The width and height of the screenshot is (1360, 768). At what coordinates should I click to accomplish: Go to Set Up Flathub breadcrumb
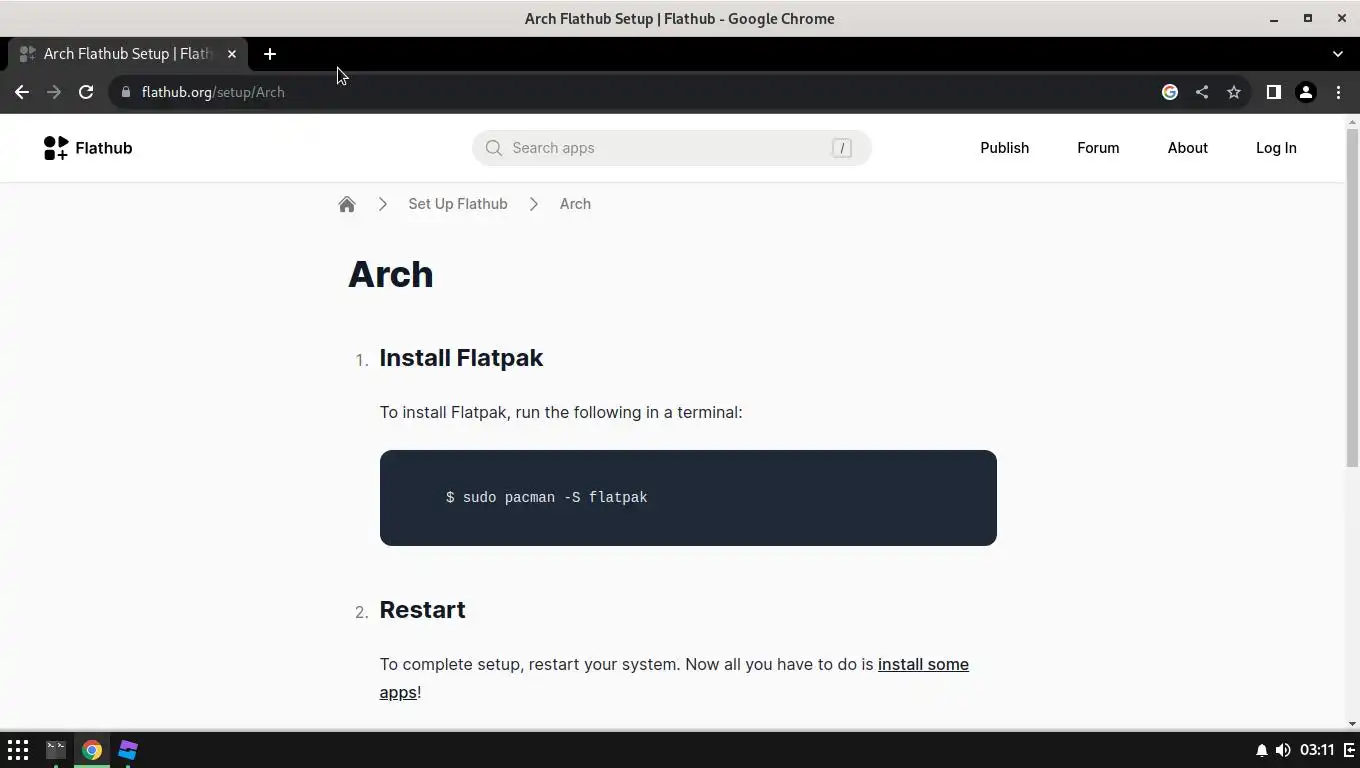458,204
